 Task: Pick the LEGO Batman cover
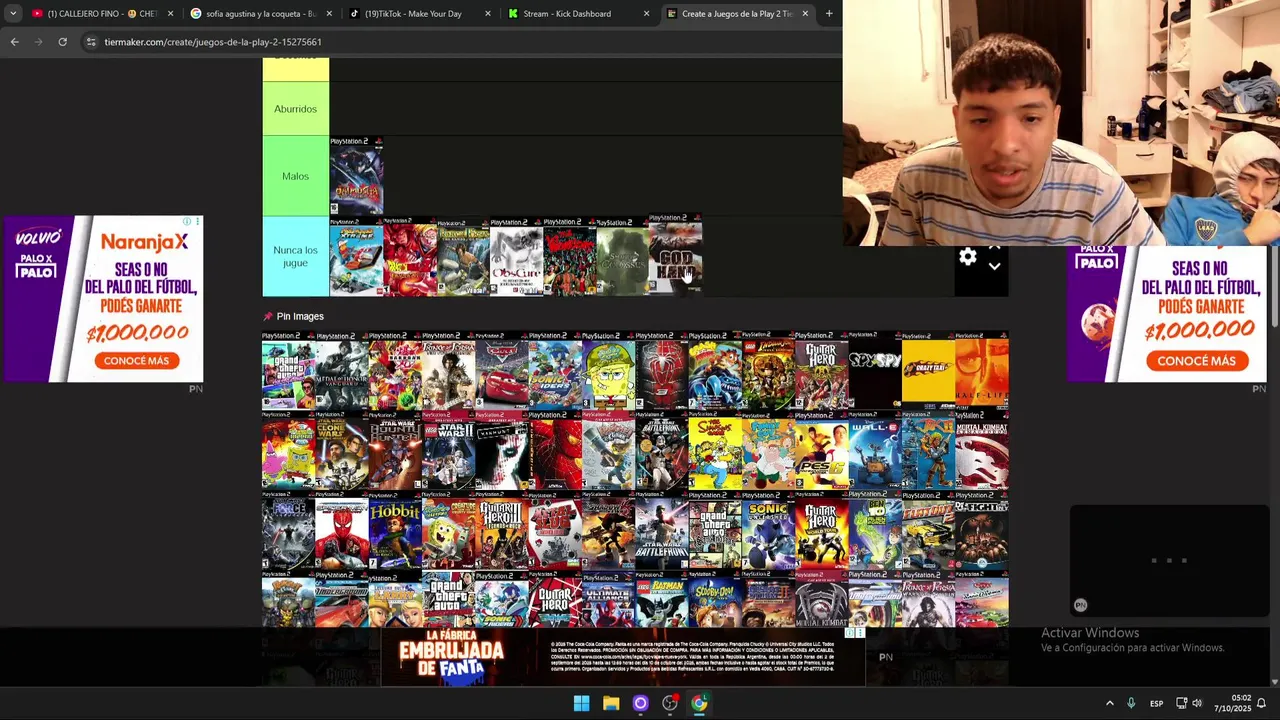click(662, 600)
